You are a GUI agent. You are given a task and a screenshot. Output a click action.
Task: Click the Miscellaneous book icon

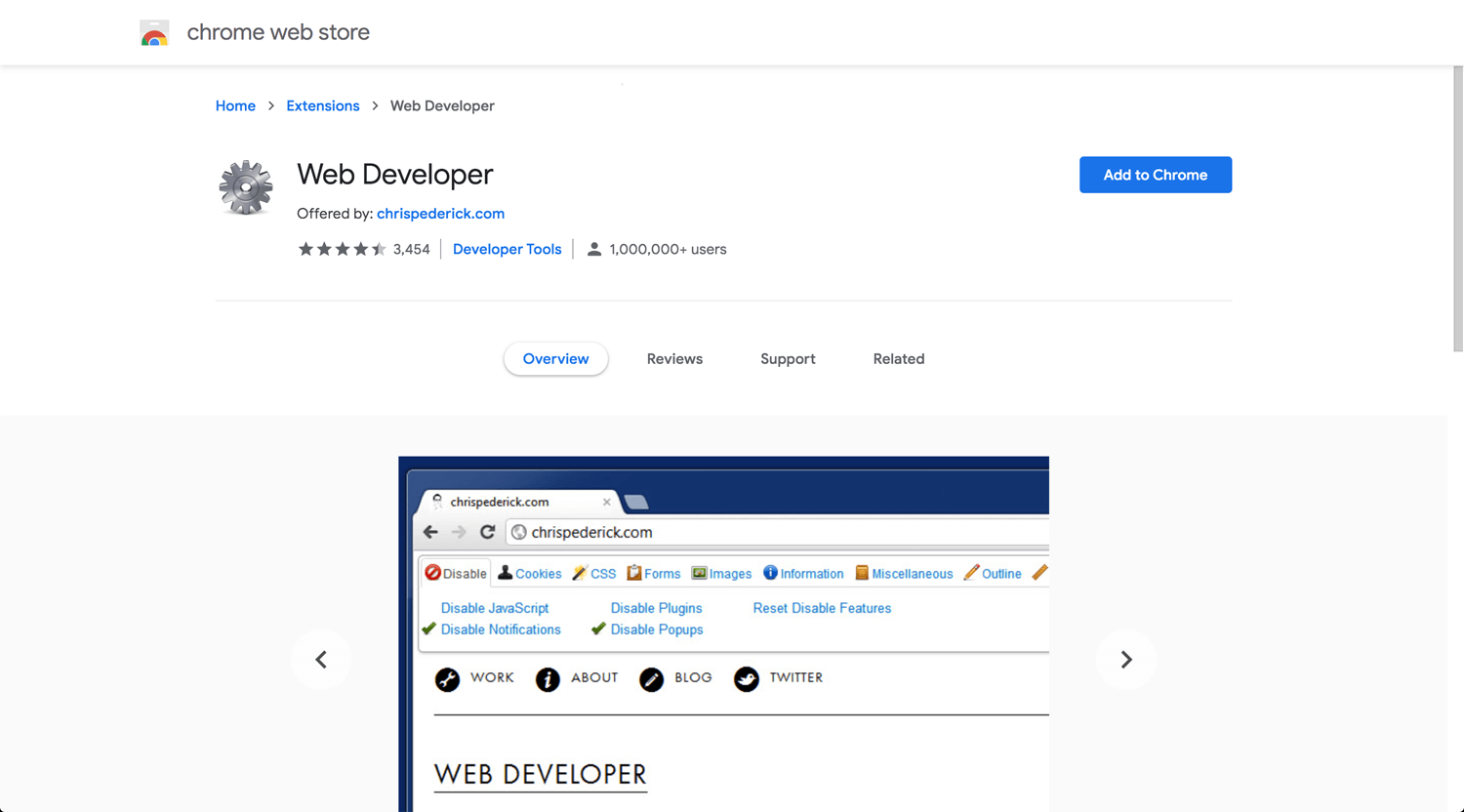coord(862,573)
